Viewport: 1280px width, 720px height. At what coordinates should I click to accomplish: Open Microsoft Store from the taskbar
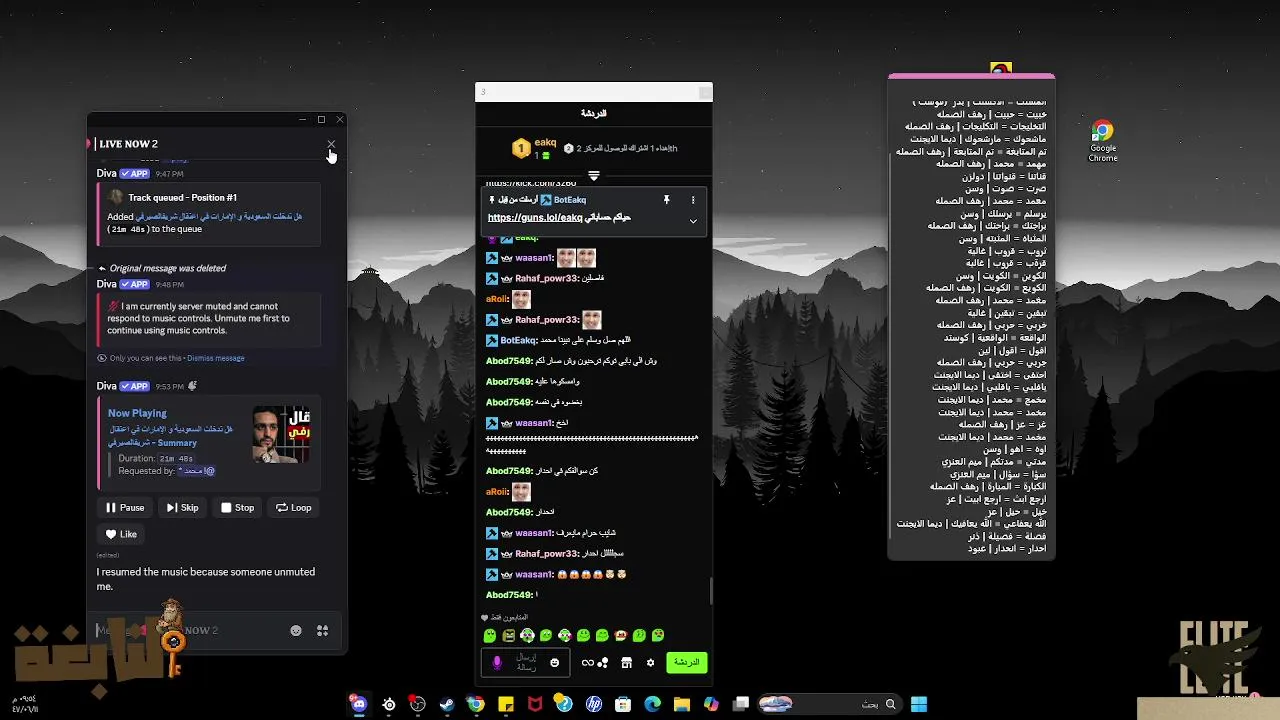point(623,704)
